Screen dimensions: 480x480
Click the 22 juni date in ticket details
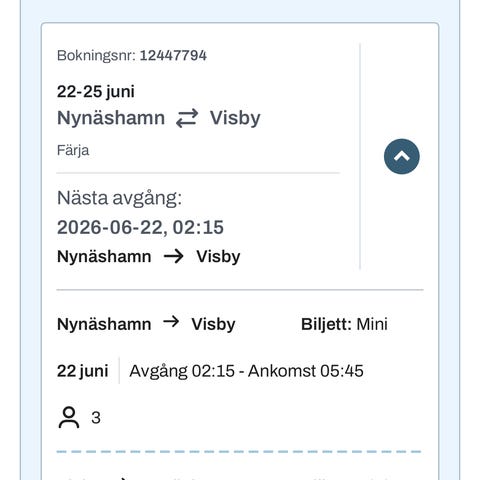point(83,371)
